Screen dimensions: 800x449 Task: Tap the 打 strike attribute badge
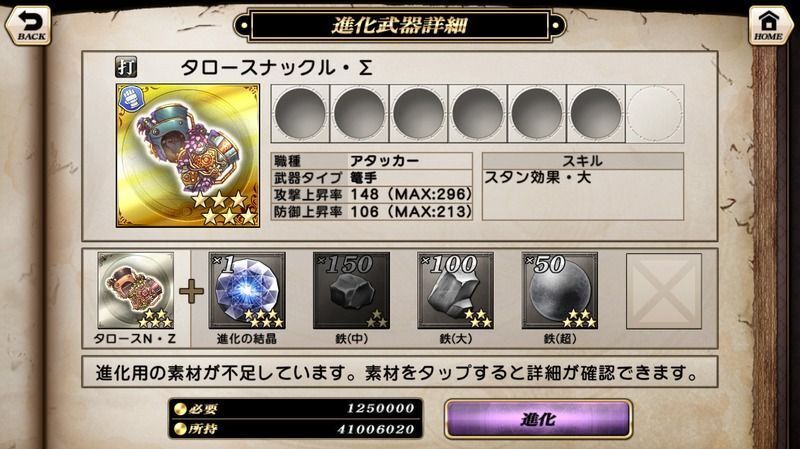[126, 67]
